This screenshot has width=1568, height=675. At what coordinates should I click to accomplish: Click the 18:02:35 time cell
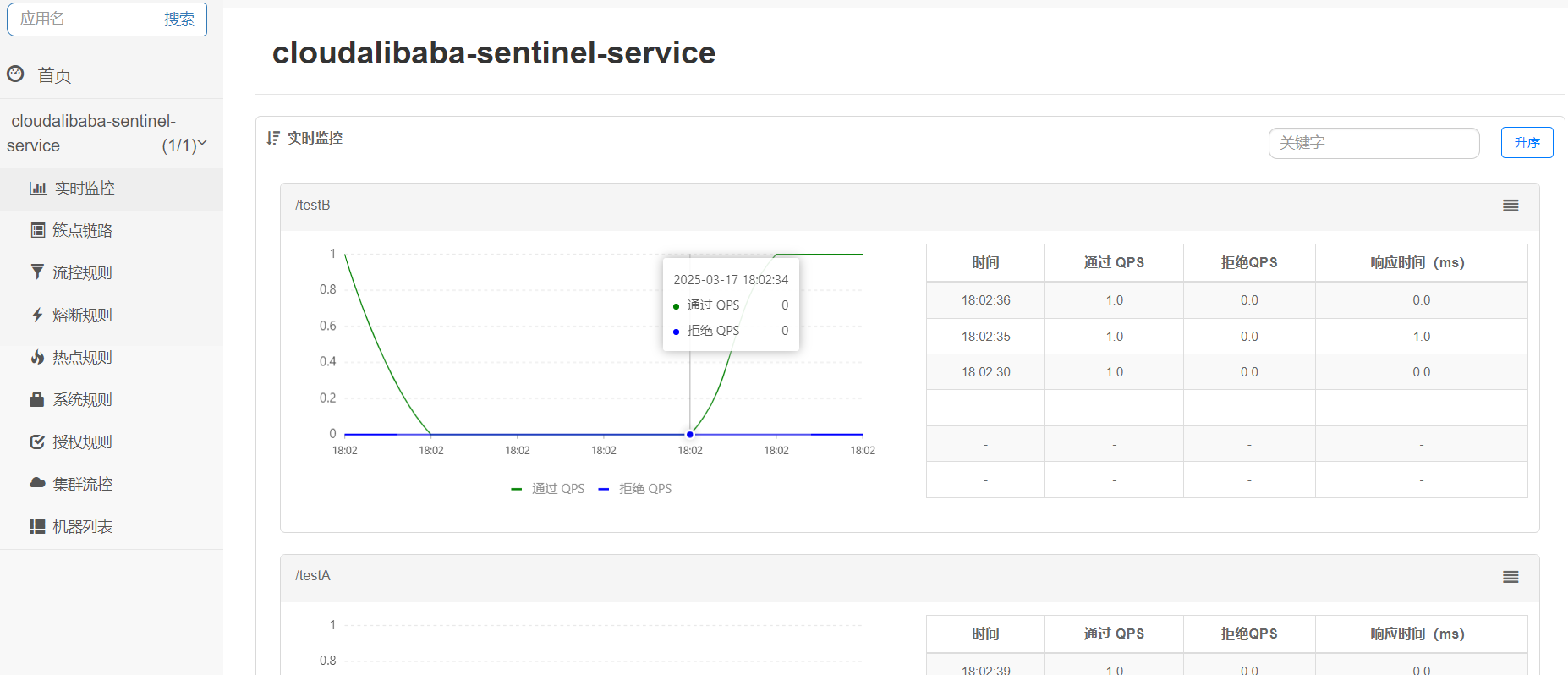click(985, 337)
